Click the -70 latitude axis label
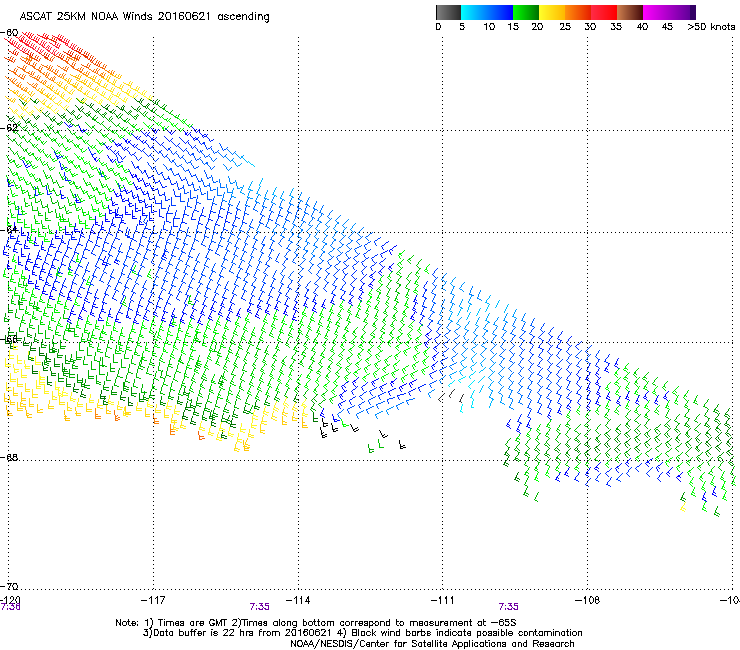 tap(9, 586)
